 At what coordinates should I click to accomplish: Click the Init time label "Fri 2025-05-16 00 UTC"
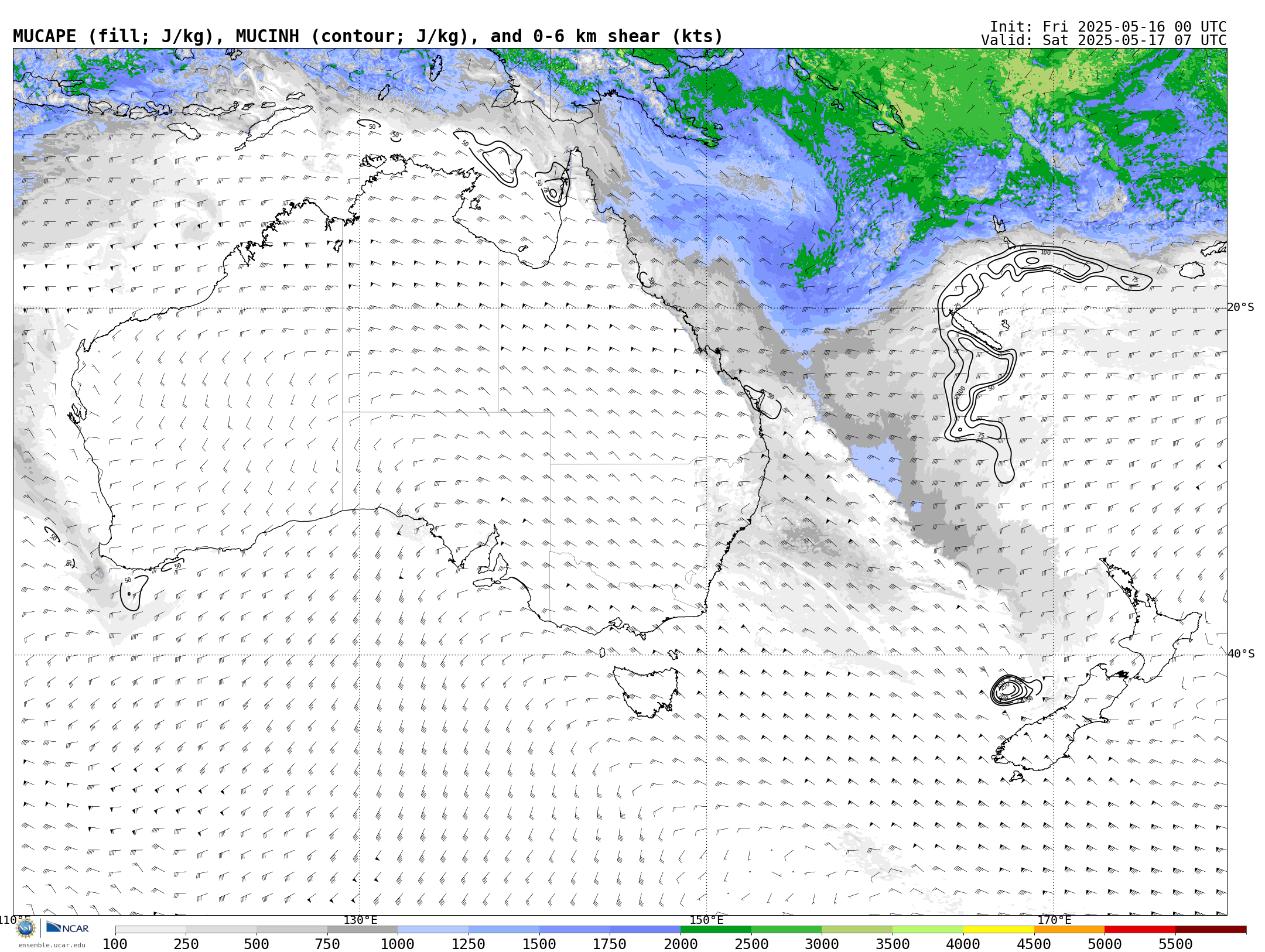click(1134, 27)
